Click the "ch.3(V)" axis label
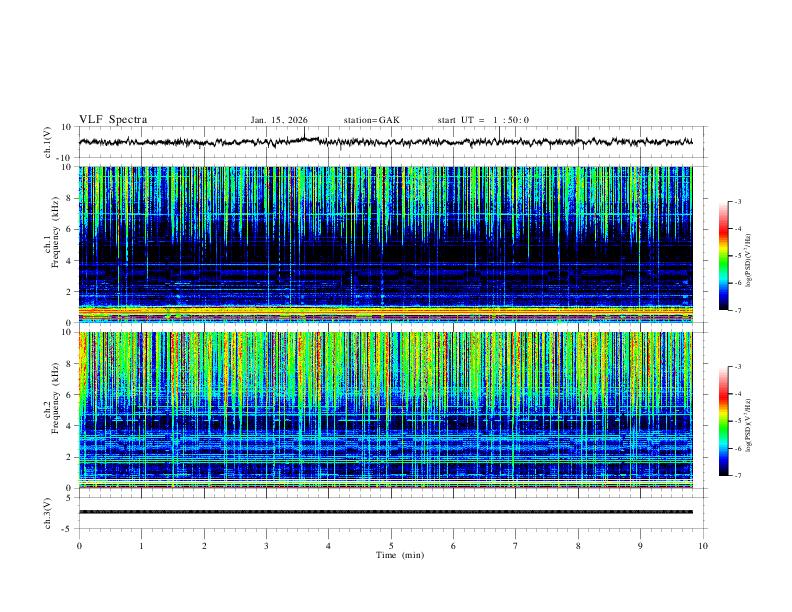792x612 pixels. point(48,514)
